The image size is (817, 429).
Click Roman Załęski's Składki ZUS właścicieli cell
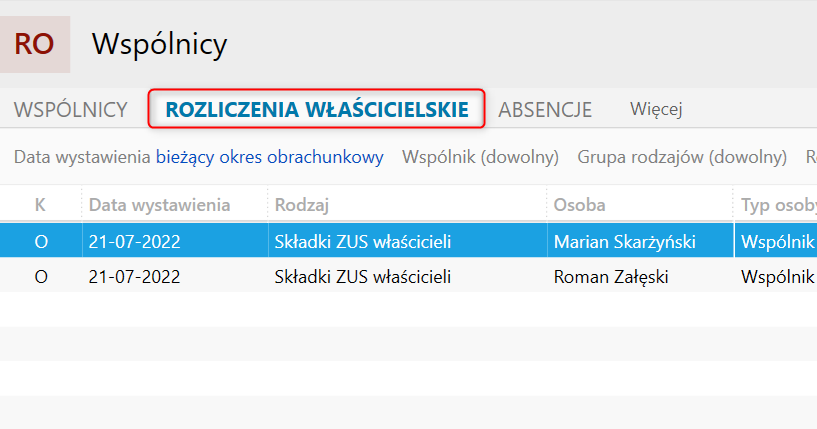[362, 277]
